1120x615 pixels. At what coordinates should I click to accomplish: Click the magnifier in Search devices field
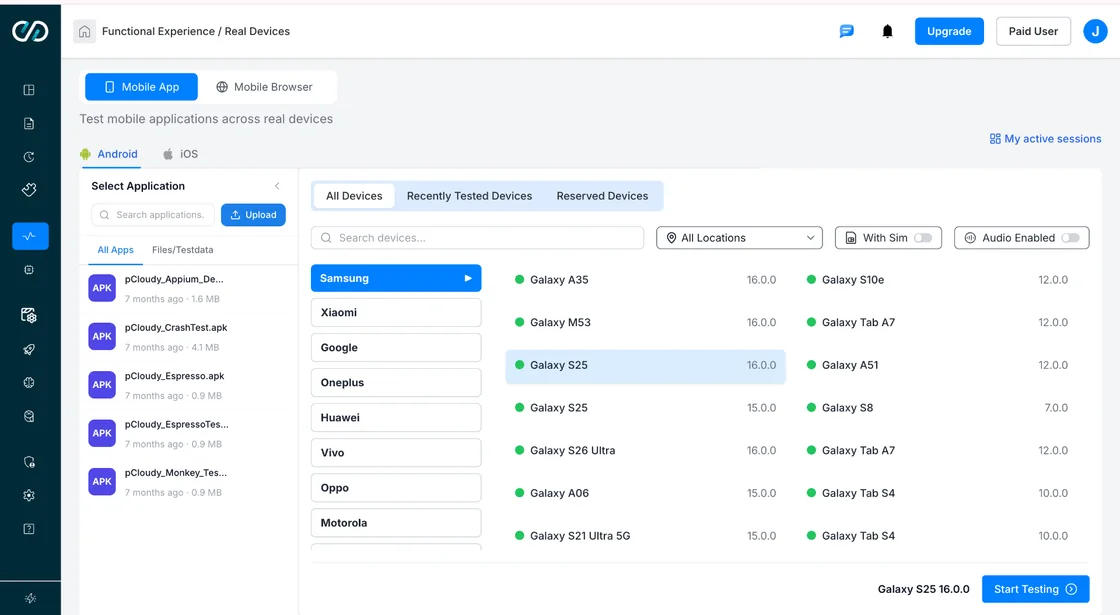pos(326,238)
